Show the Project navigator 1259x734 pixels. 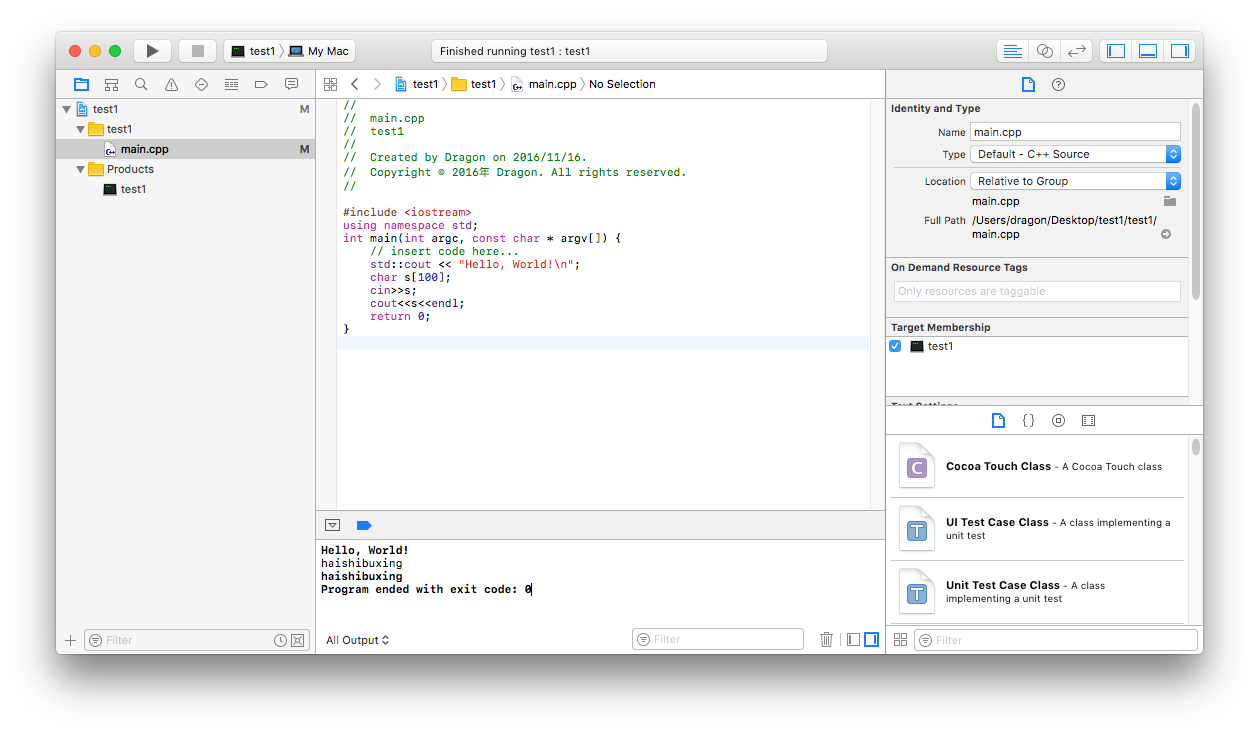81,84
